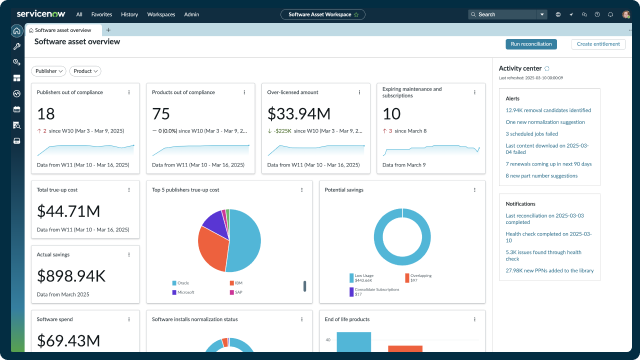Expand the Publisher filter dropdown
Viewport: 640px width, 360px height.
coord(49,71)
